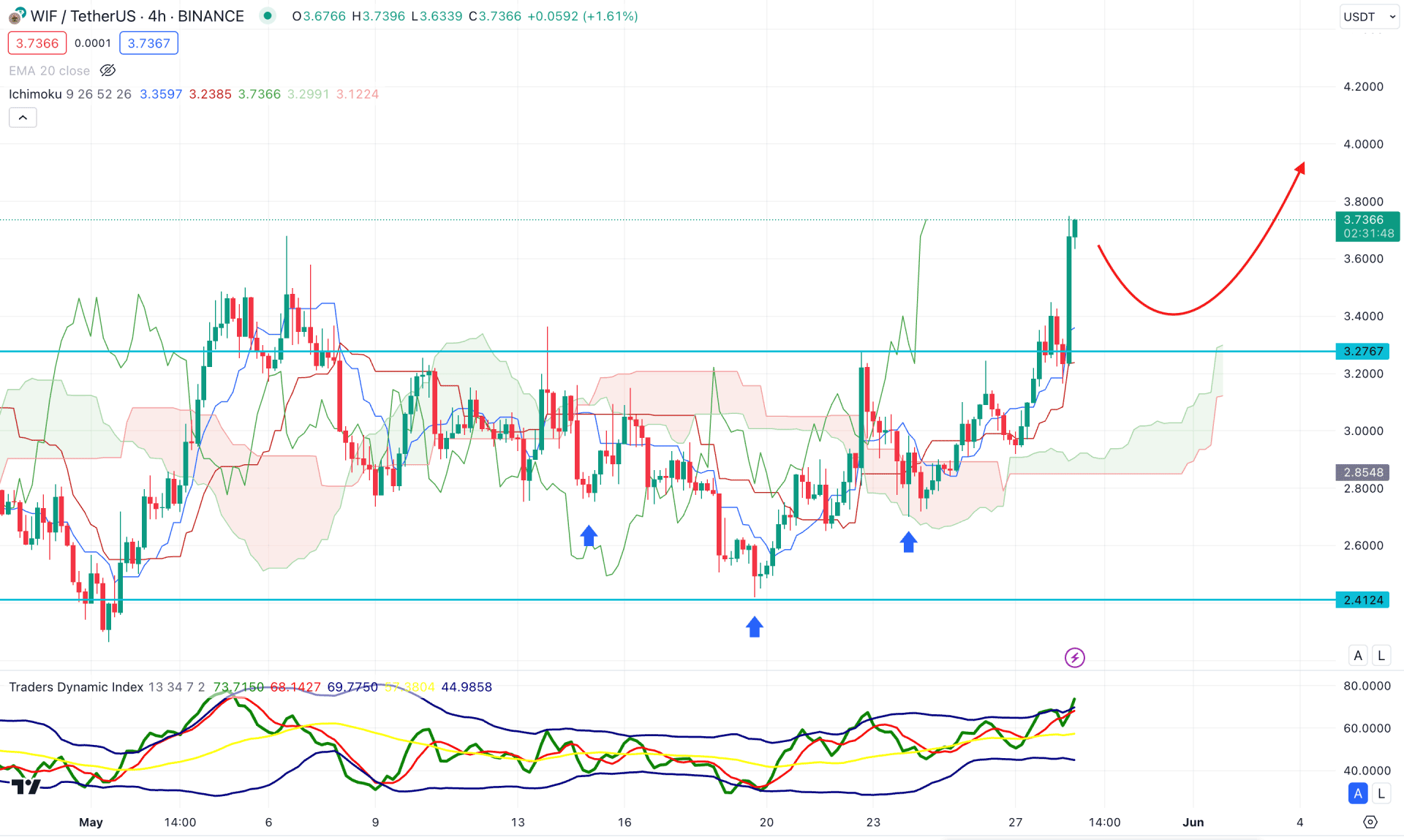Viewport: 1404px width, 840px height.
Task: Click the 80.0000 indicator scale label
Action: coord(1367,686)
